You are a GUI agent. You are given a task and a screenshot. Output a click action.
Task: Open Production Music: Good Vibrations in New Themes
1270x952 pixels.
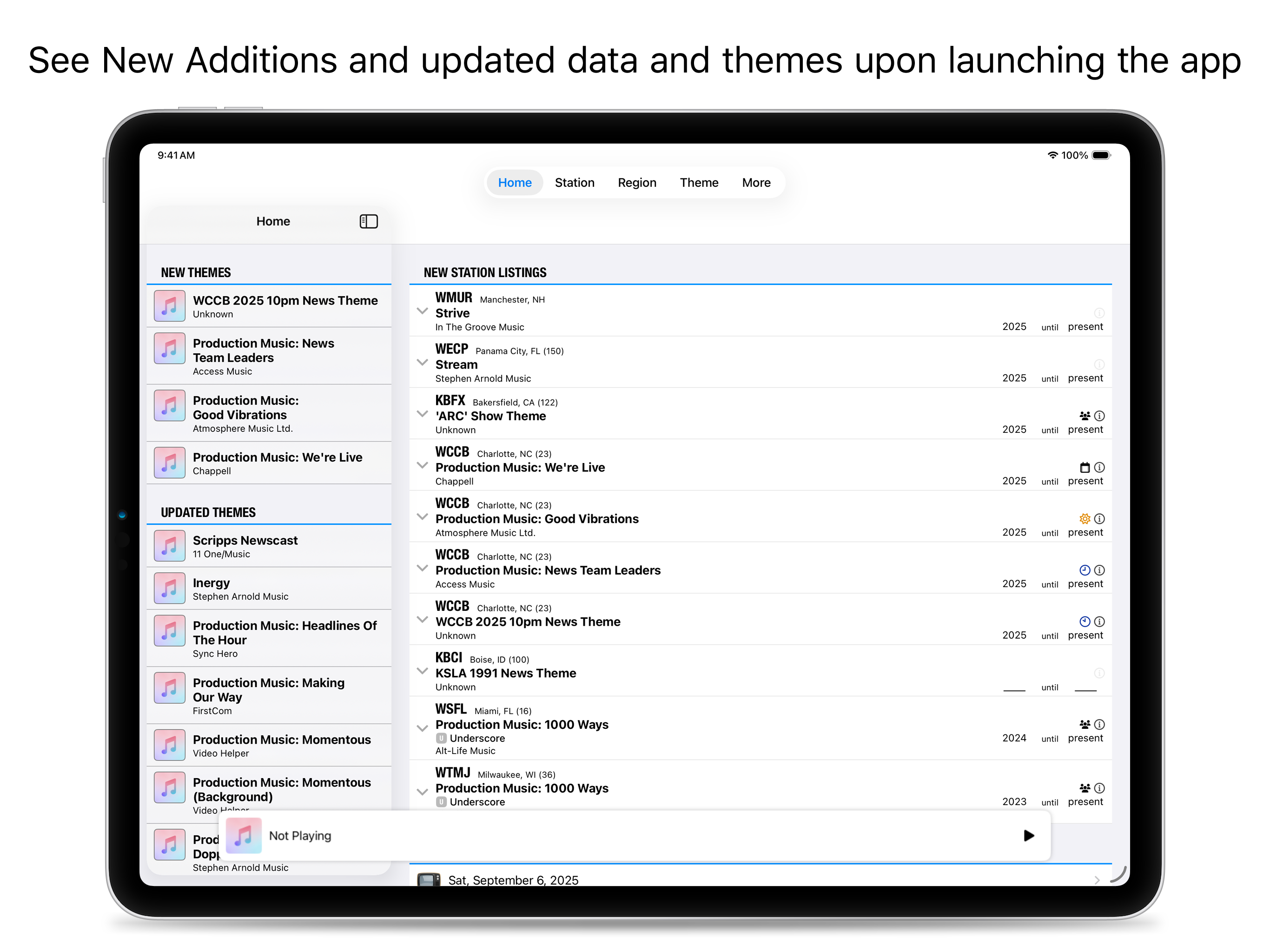click(269, 413)
